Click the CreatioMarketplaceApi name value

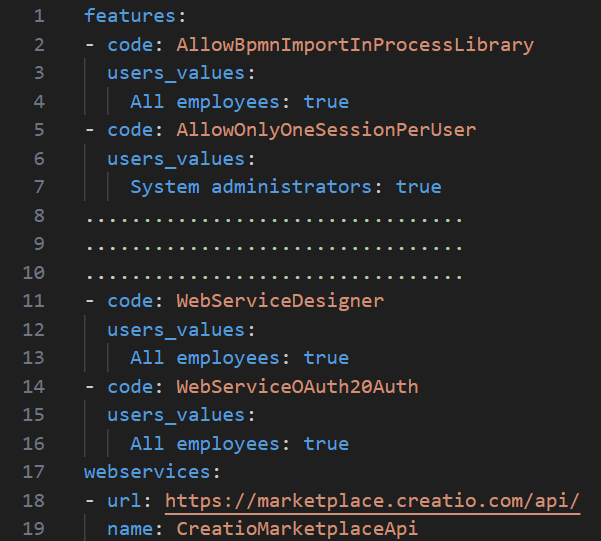297,529
